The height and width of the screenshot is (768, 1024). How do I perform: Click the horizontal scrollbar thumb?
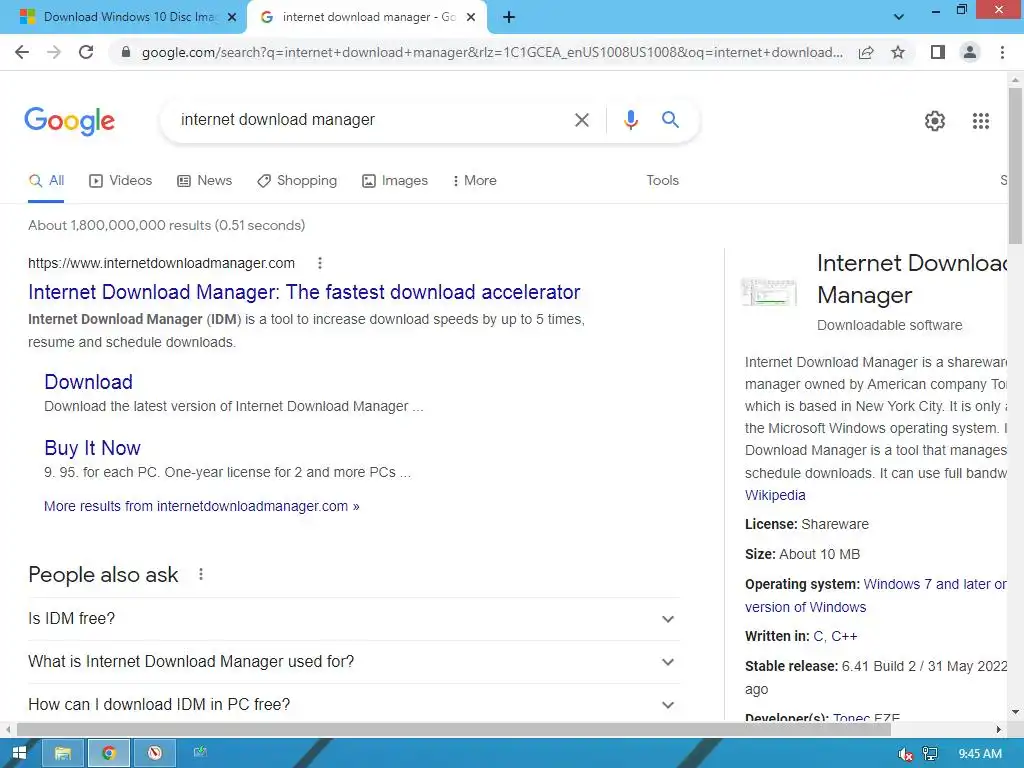click(x=454, y=729)
